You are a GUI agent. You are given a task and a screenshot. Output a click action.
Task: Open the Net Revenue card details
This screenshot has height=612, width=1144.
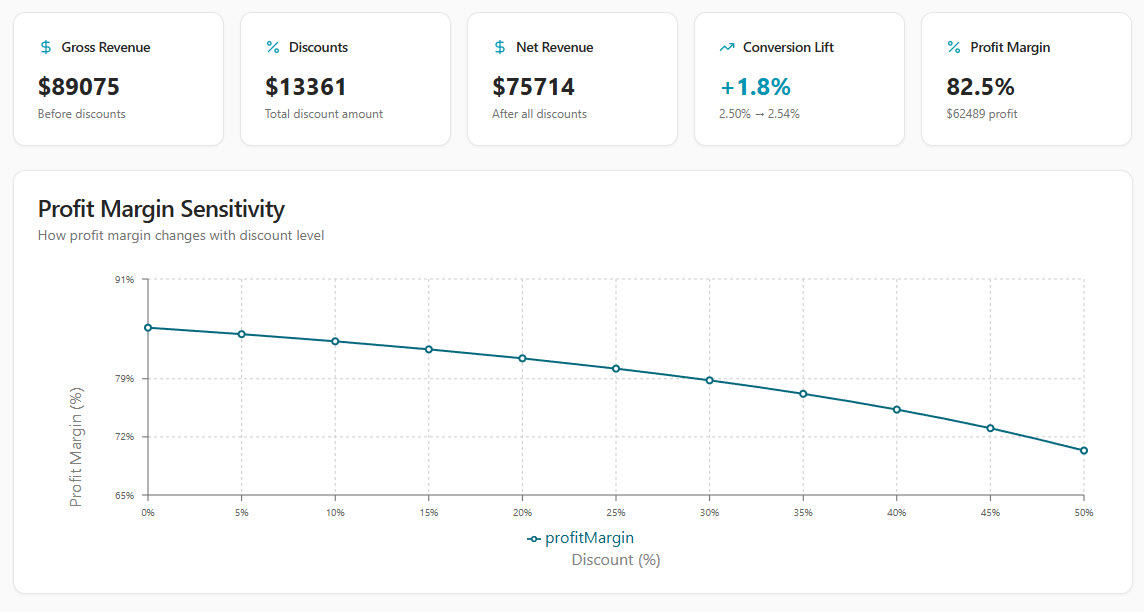tap(572, 78)
